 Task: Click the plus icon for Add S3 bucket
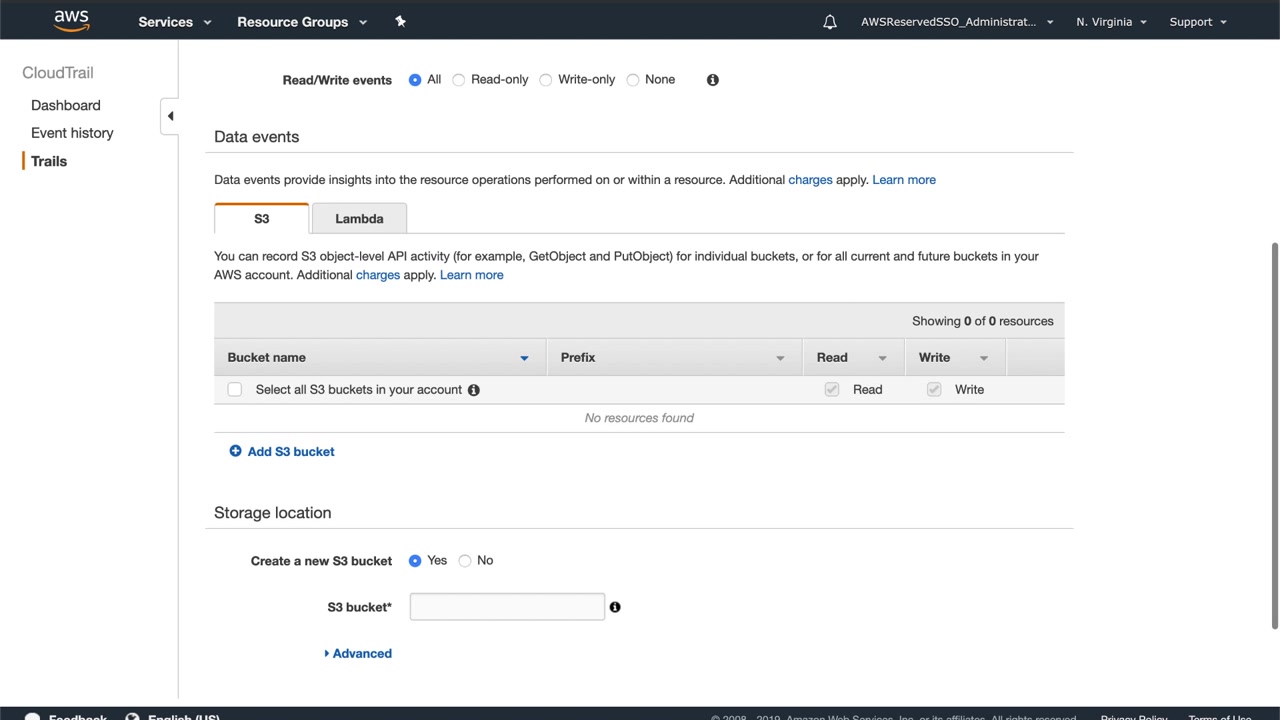pos(235,451)
